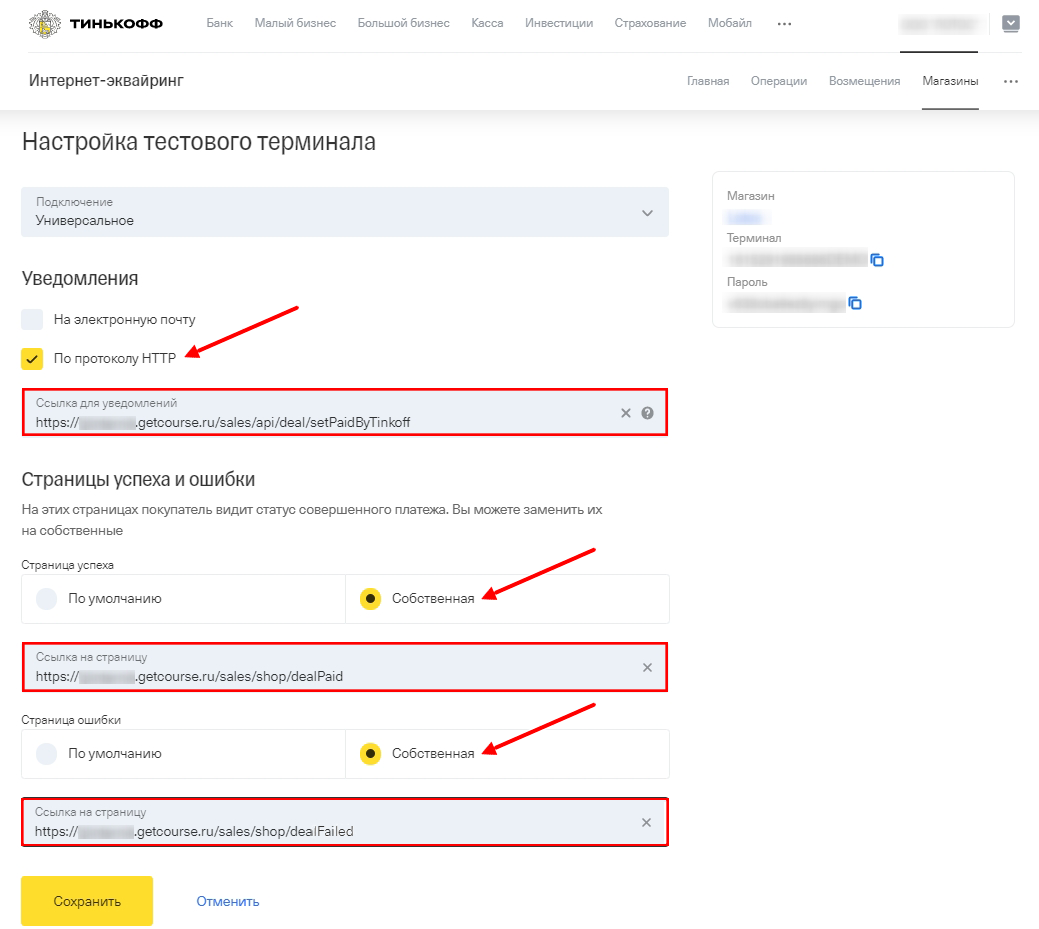Expand the 'Подключение' dropdown
Viewport: 1039px width, 929px height.
point(345,212)
